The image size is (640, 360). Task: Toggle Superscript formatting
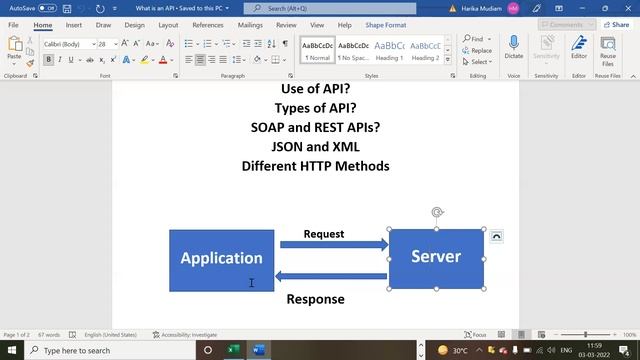pos(113,60)
